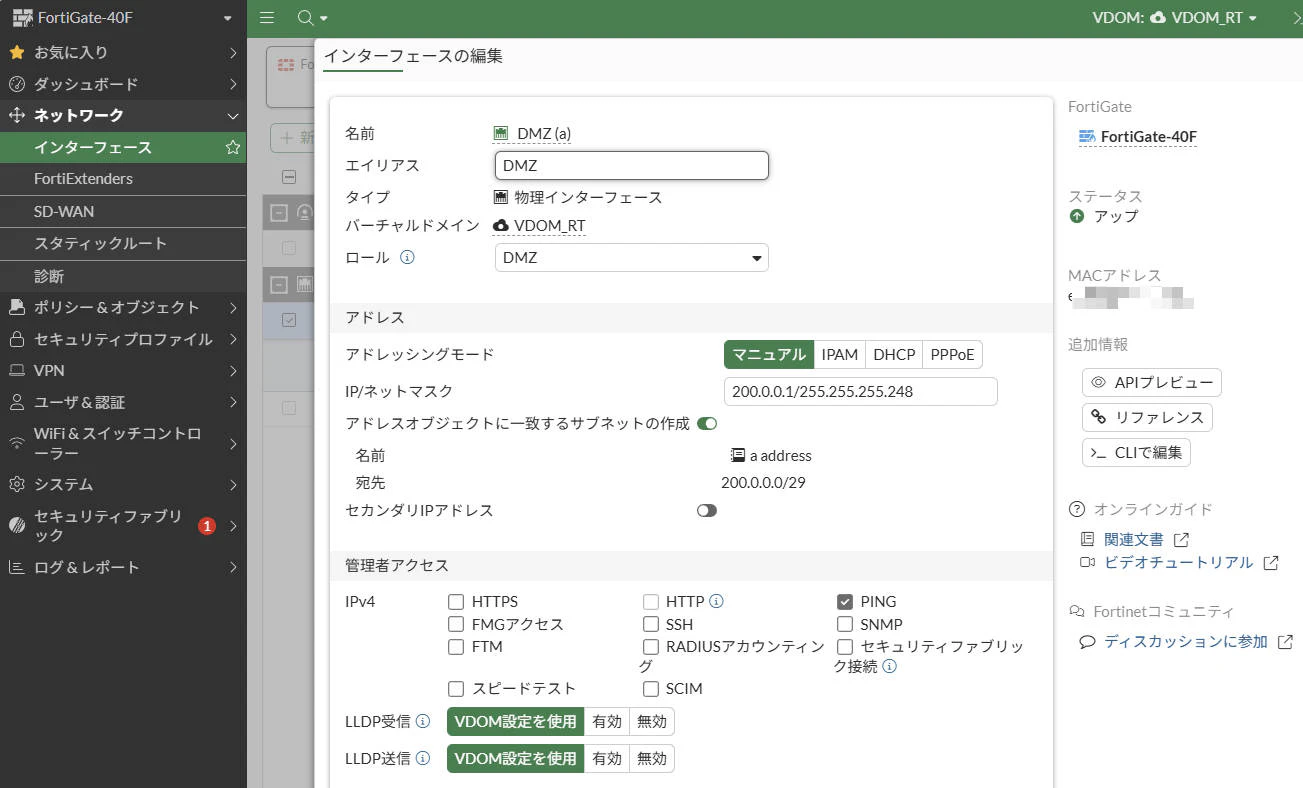Click the info icon next to ロール

407,257
